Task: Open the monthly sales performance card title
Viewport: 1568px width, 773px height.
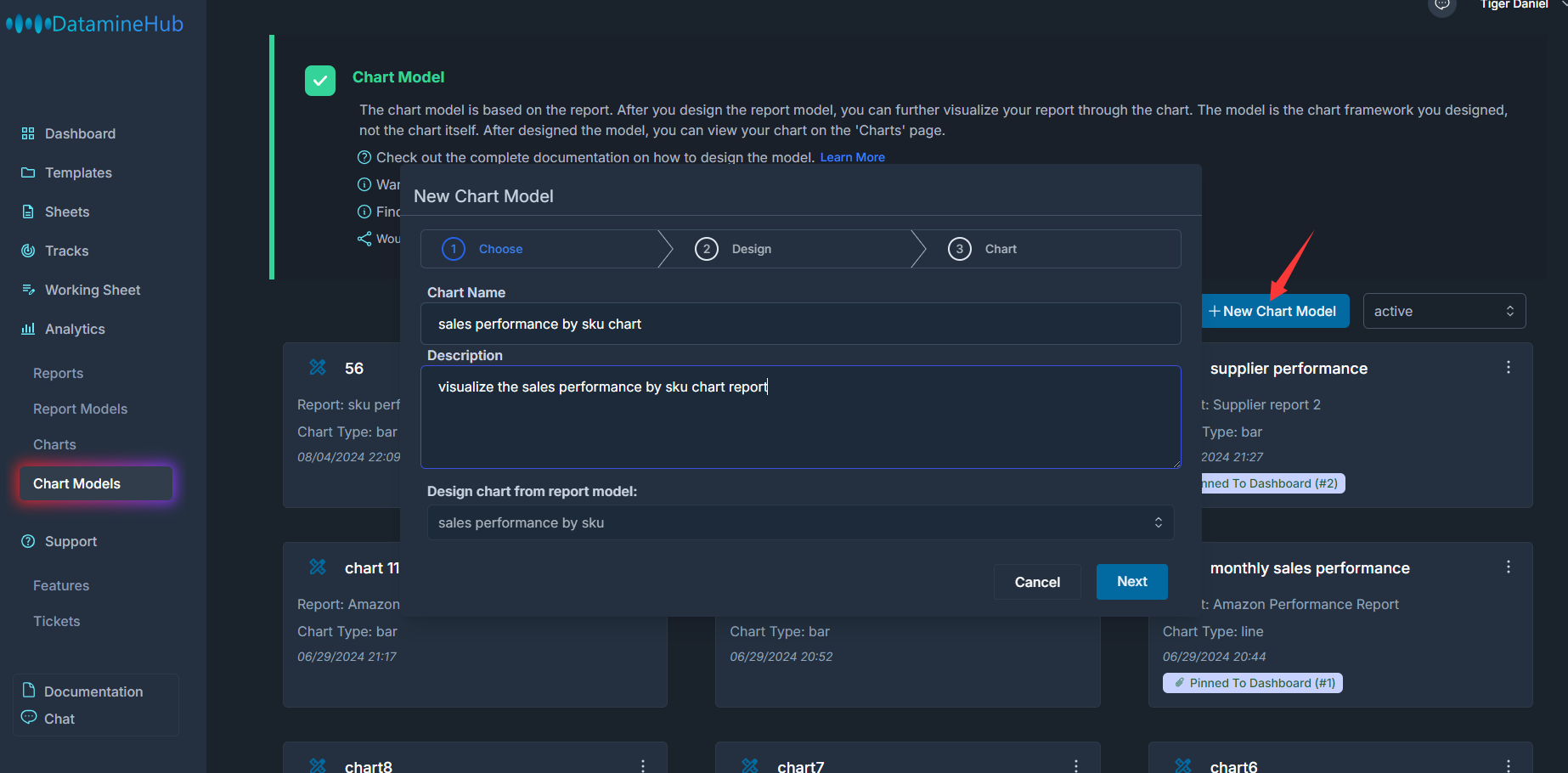Action: coord(1310,568)
